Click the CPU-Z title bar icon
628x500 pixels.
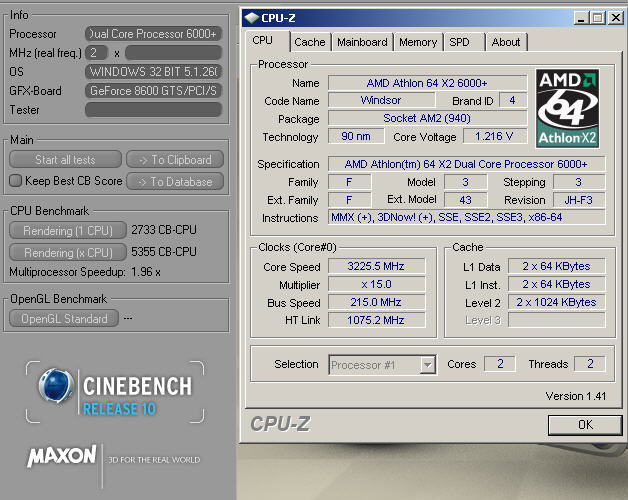click(251, 18)
